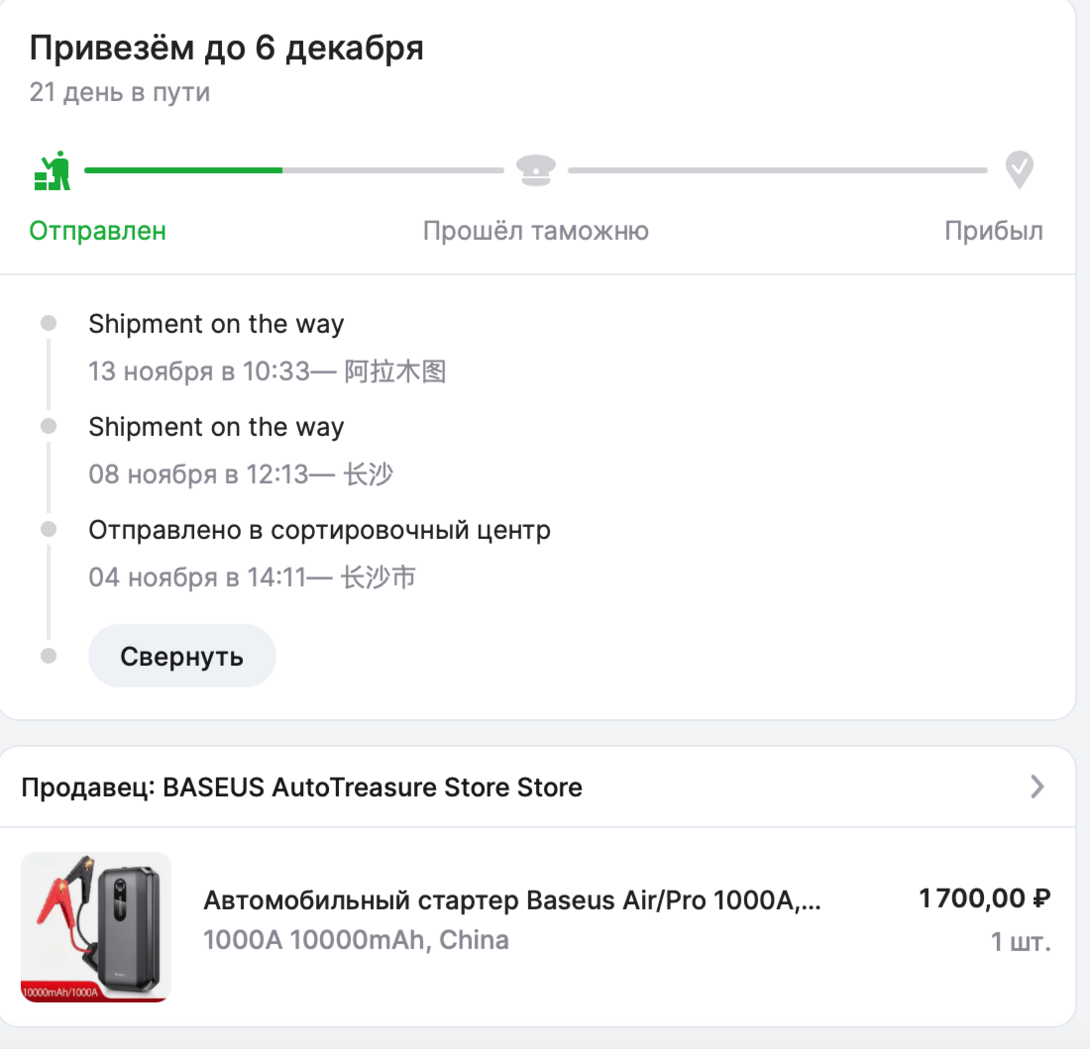
Task: Click the timeline dot for 13 November
Action: (x=48, y=324)
